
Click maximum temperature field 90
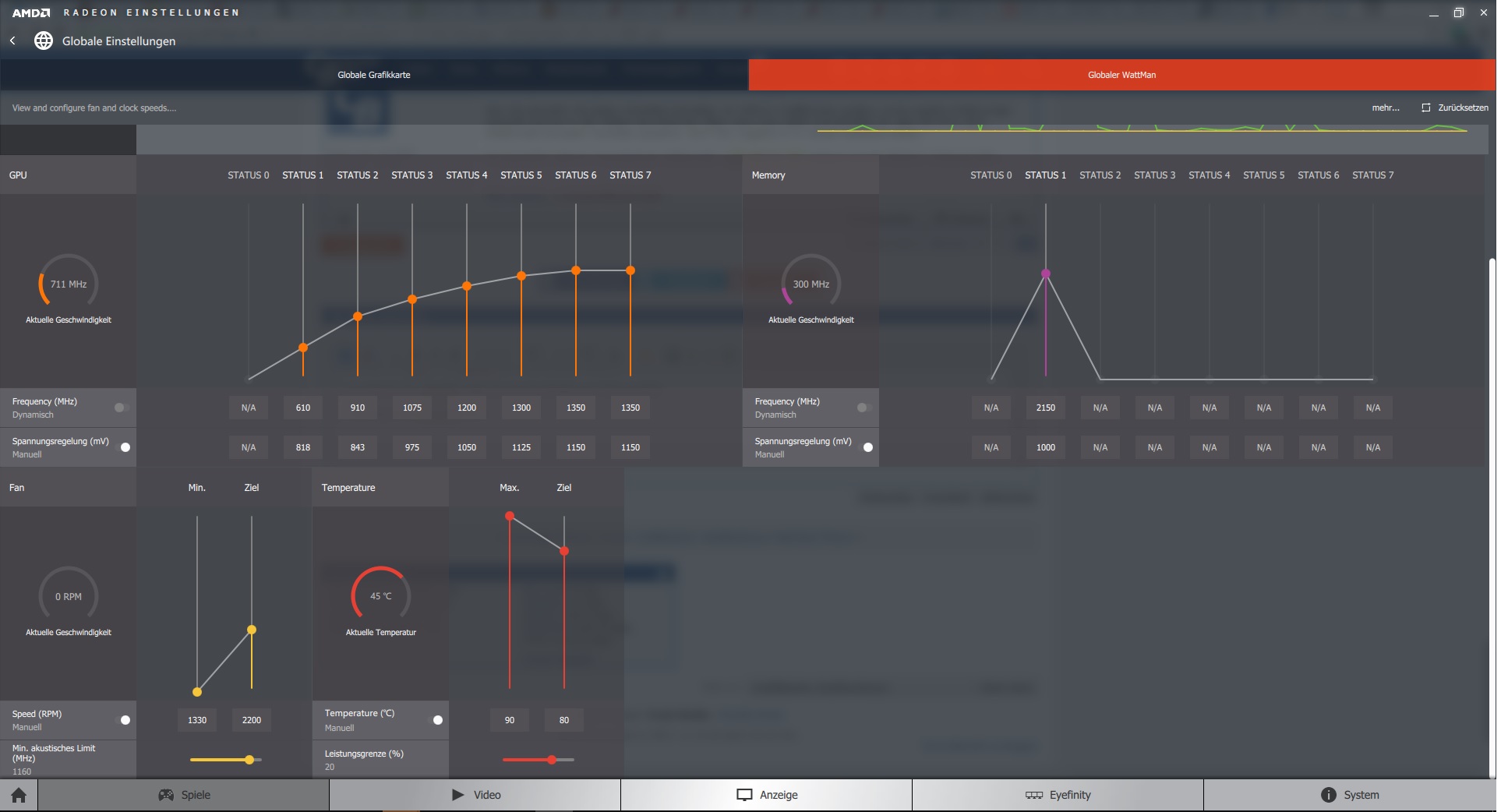point(510,720)
